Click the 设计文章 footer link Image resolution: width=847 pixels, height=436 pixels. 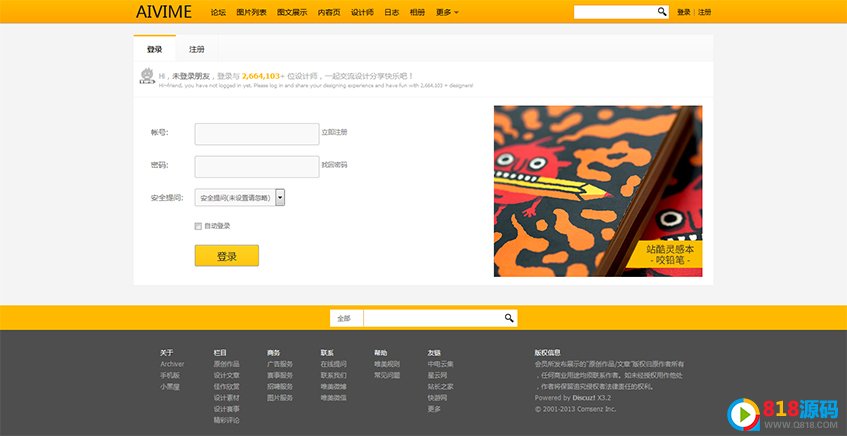click(x=226, y=375)
